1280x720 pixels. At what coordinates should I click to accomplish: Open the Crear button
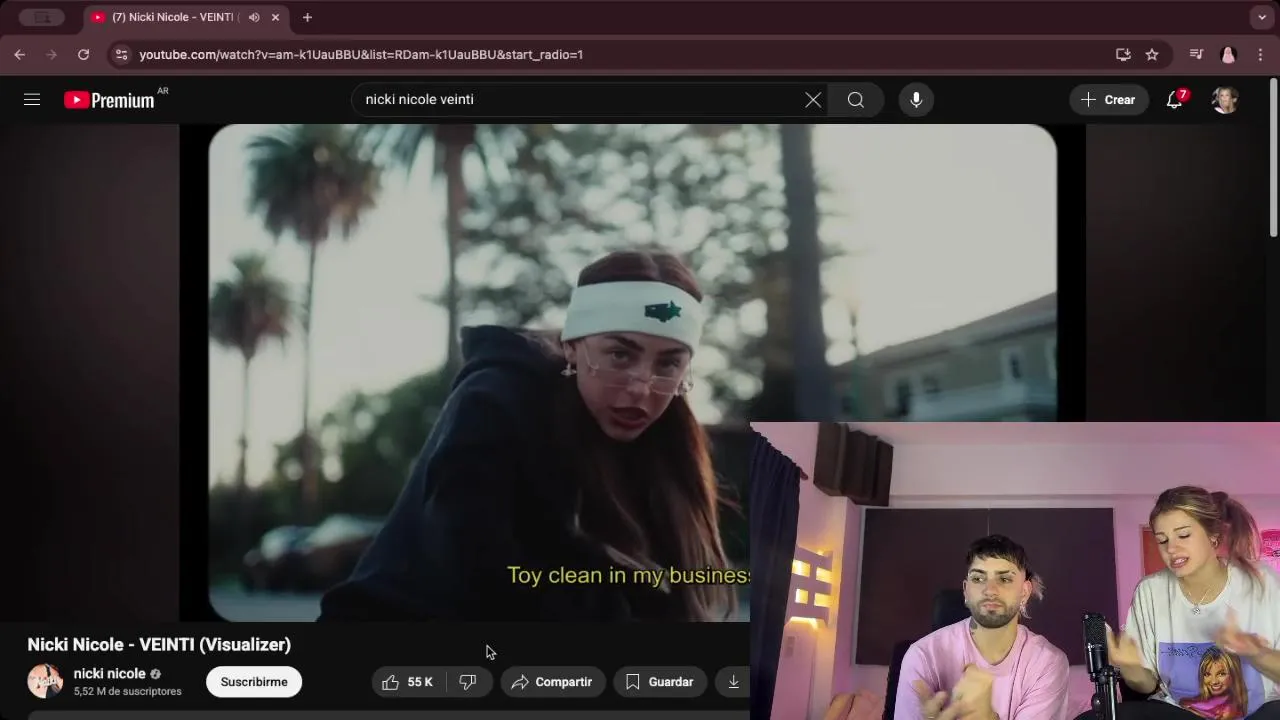1108,100
